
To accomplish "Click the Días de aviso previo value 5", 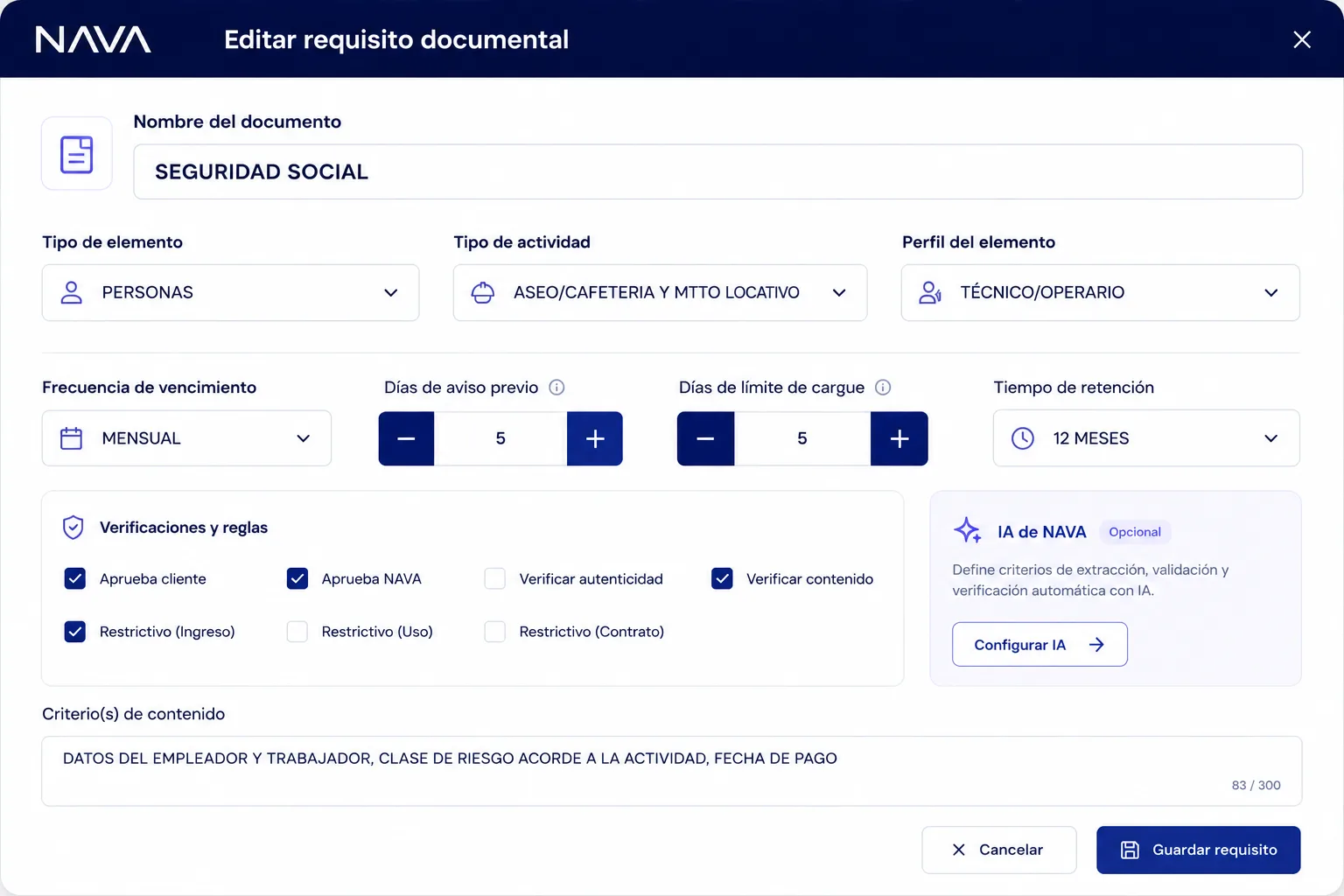I will click(500, 438).
